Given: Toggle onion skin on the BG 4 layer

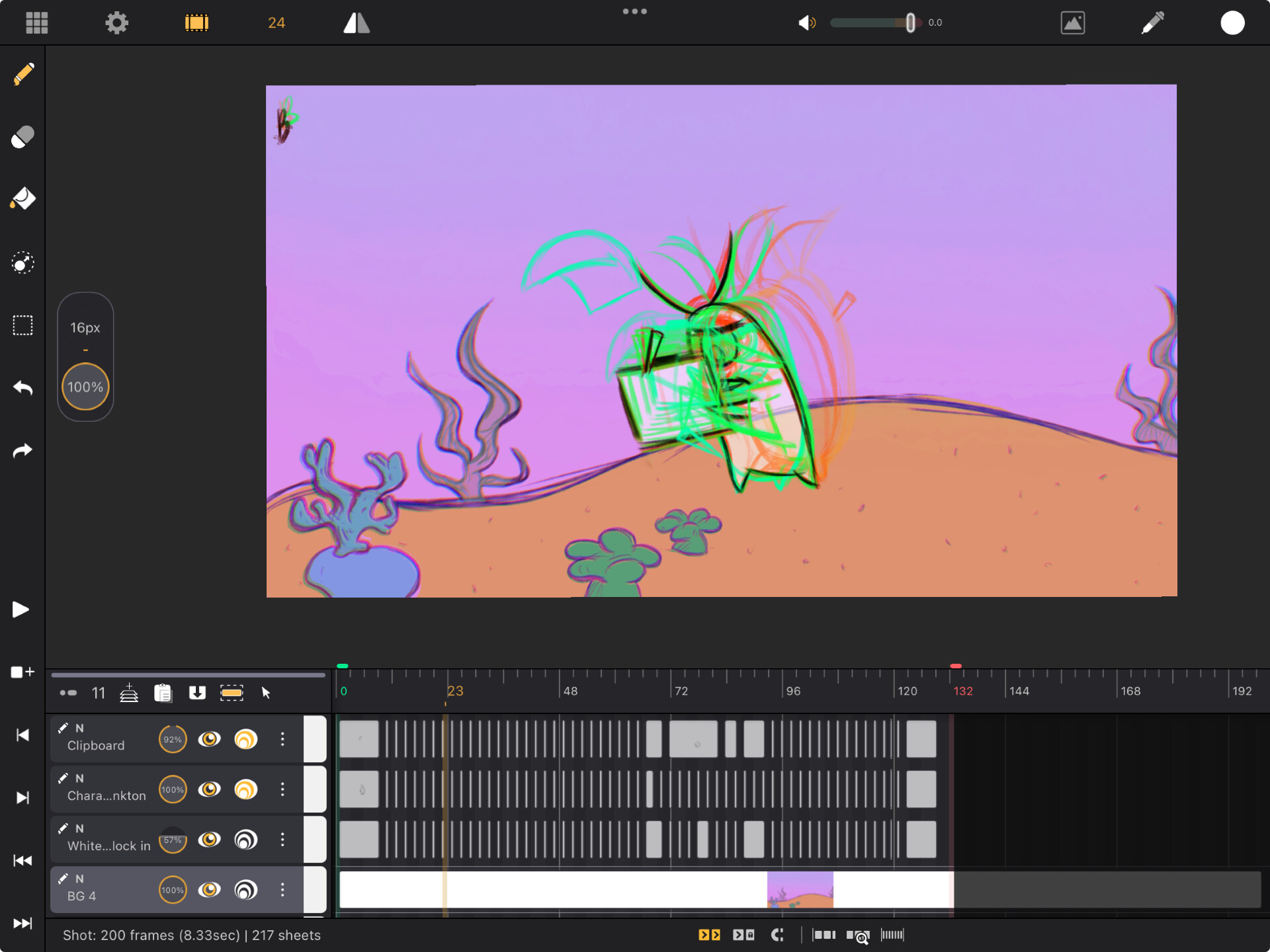Looking at the screenshot, I should 246,890.
